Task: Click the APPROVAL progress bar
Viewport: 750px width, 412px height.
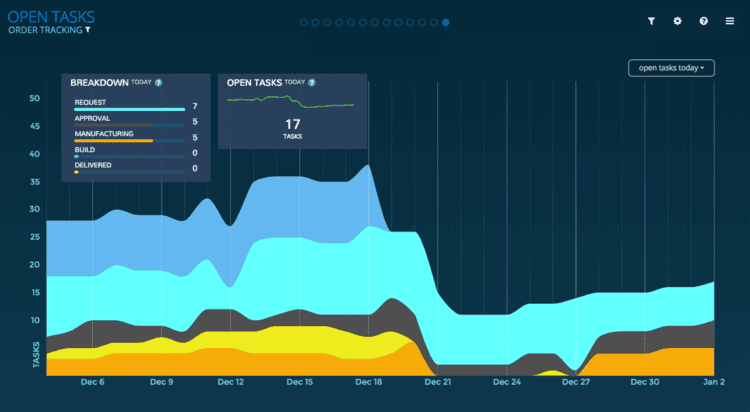Action: [x=130, y=125]
